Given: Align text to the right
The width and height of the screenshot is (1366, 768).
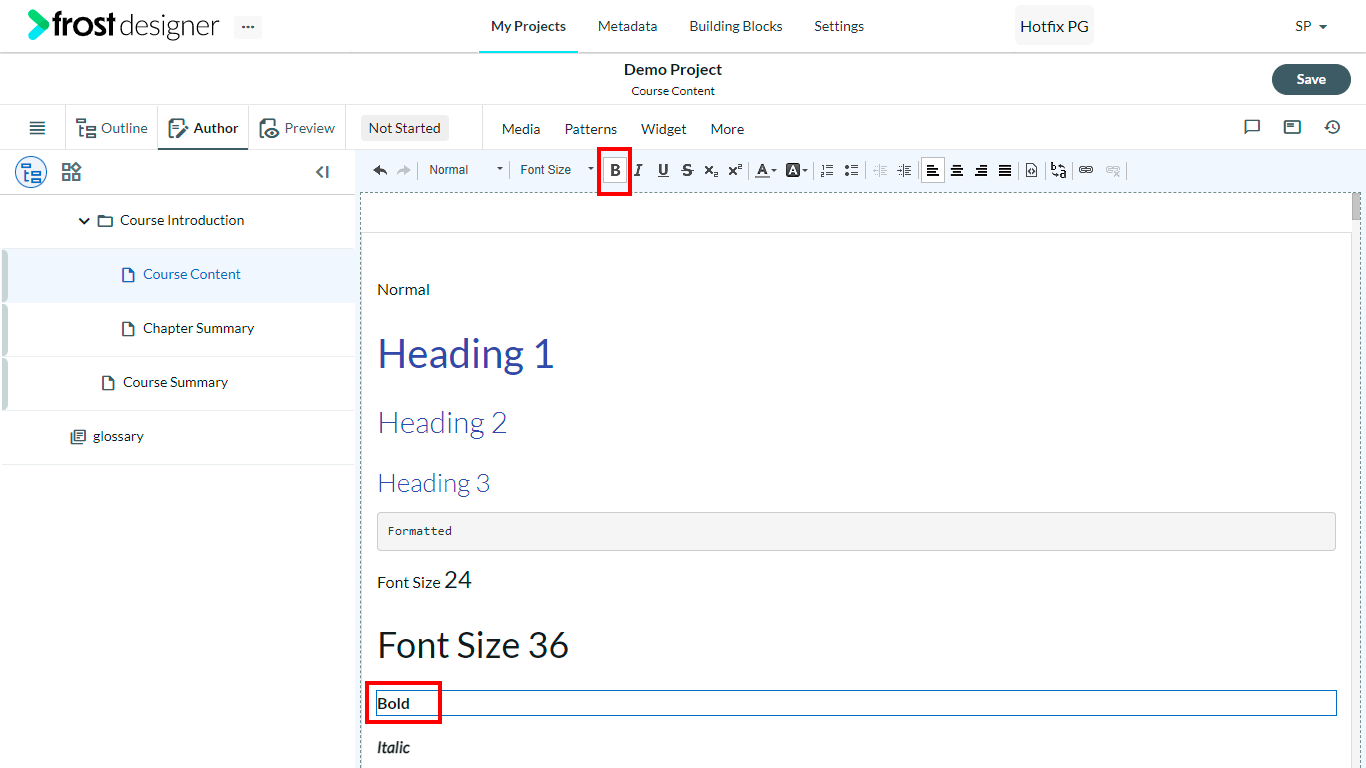Looking at the screenshot, I should (981, 170).
